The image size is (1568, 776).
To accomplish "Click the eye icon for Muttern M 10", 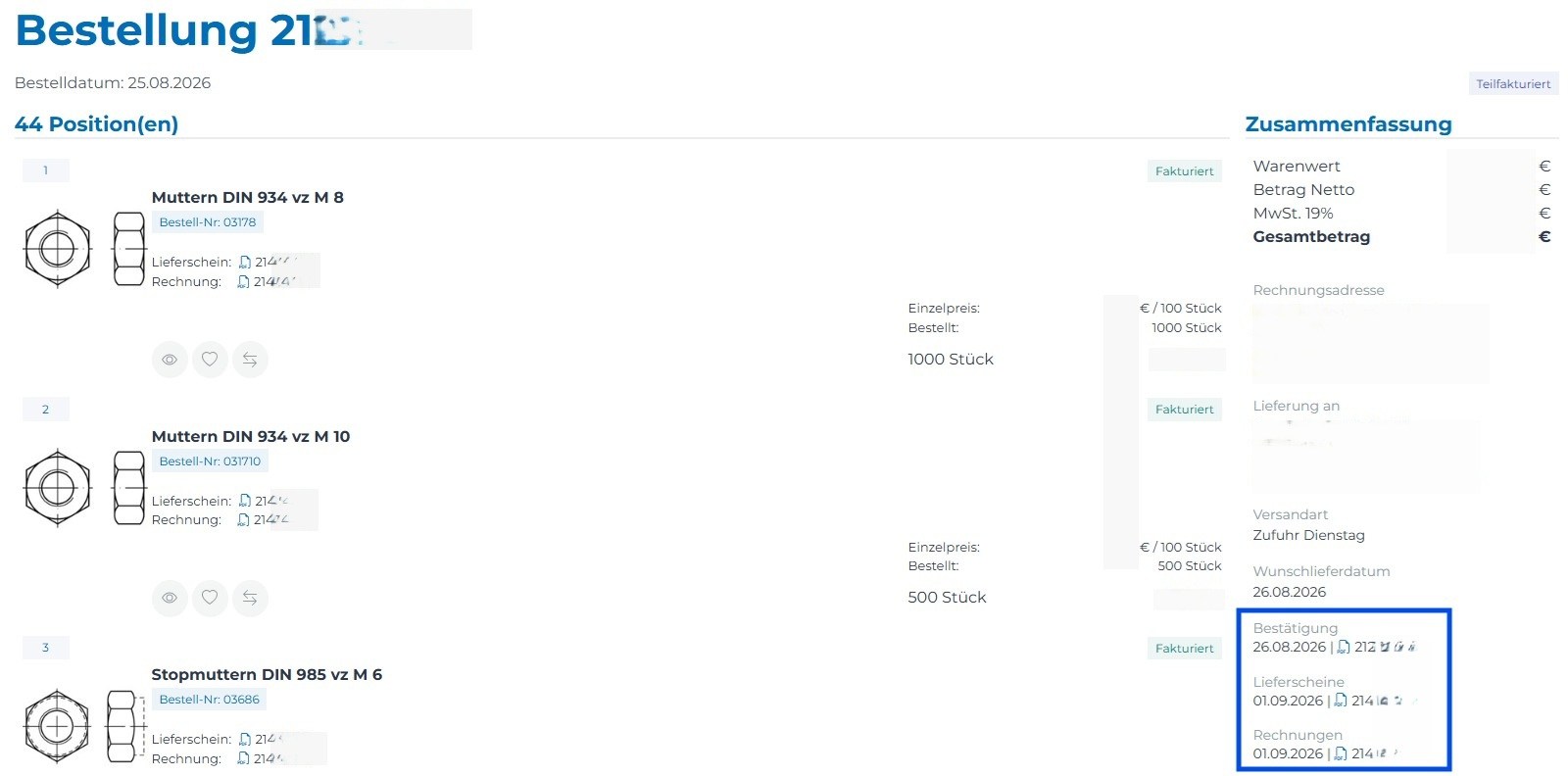I will (170, 598).
